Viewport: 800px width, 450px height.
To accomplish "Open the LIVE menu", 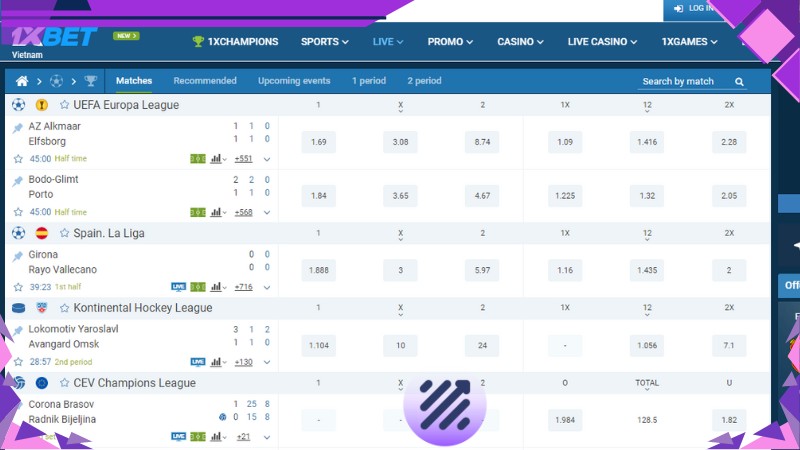I will click(388, 42).
